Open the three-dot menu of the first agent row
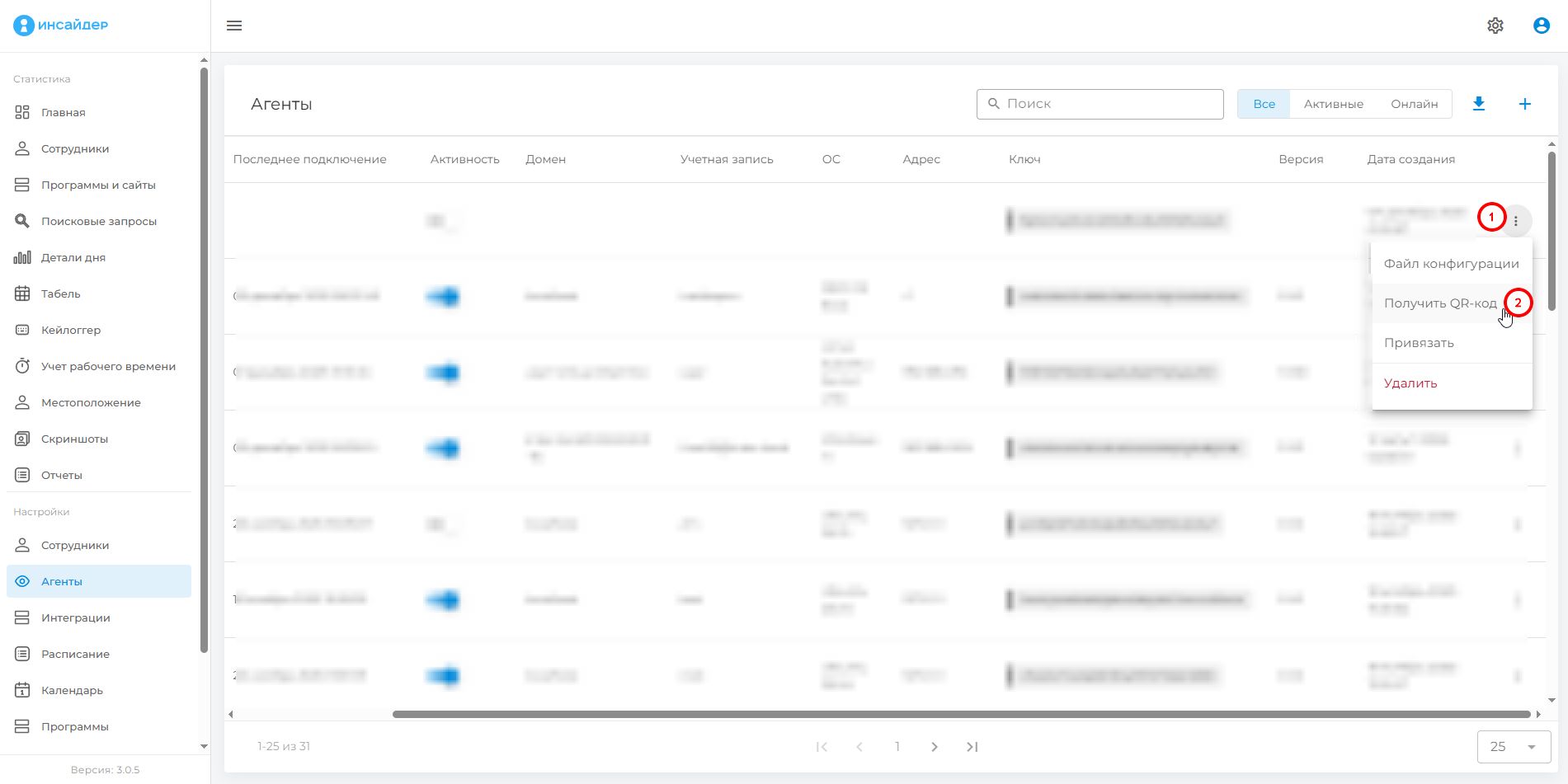Screen dimensions: 1568x784 coord(1515,221)
